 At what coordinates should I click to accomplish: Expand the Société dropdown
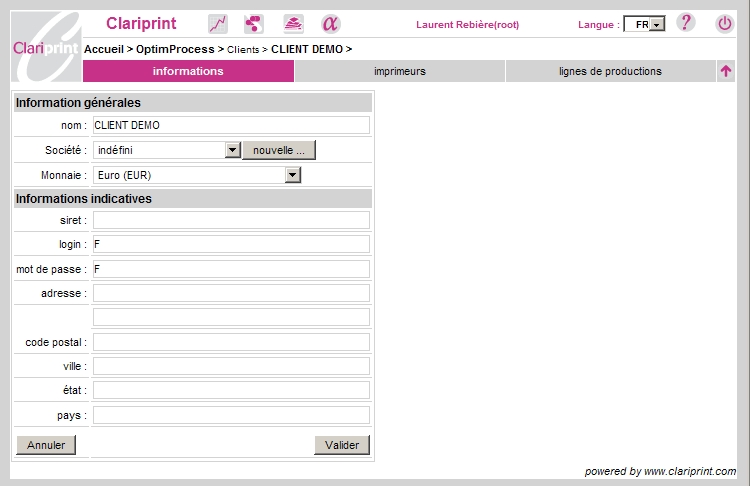pyautogui.click(x=232, y=150)
